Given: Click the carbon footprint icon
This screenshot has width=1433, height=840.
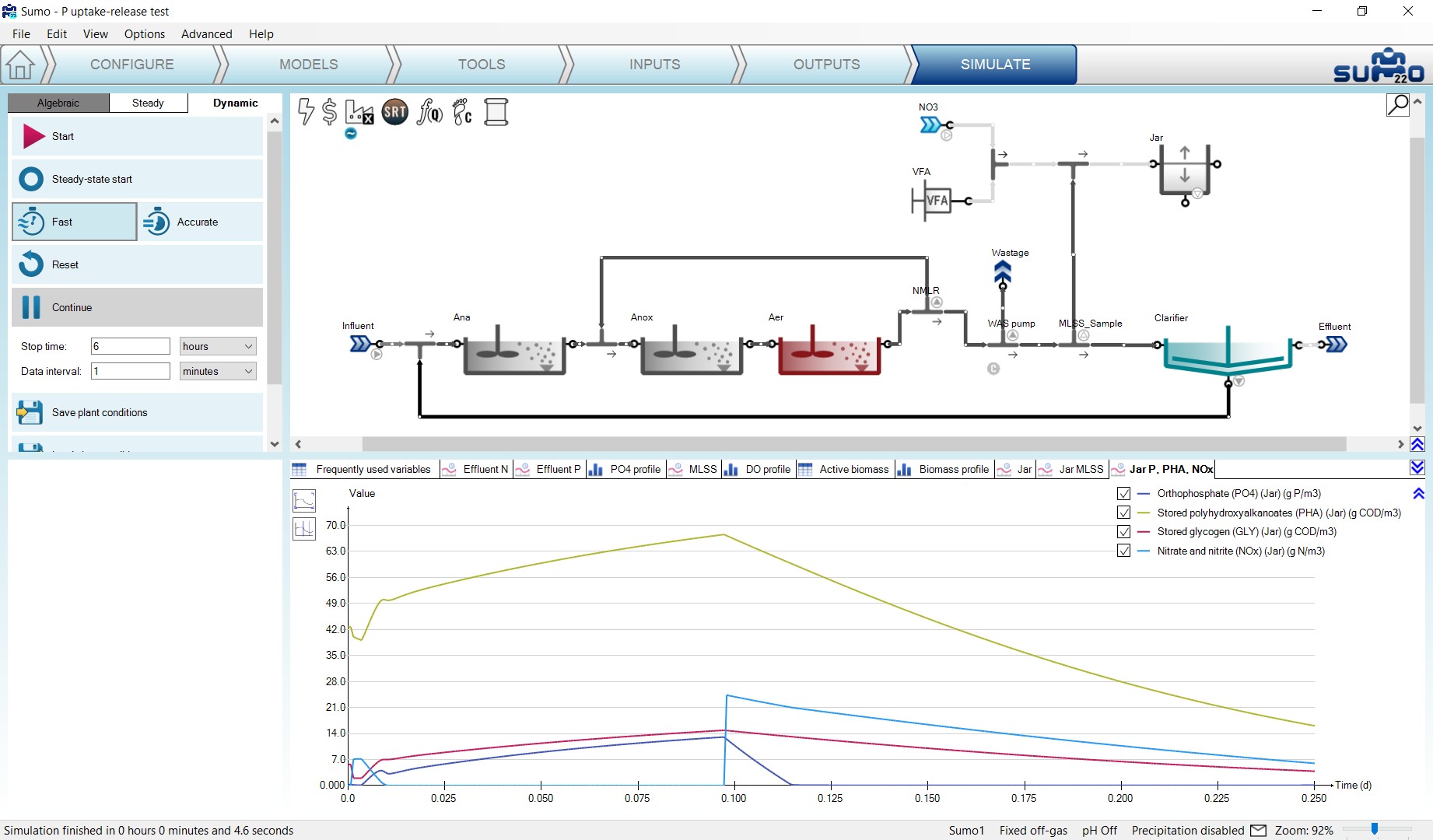Looking at the screenshot, I should pyautogui.click(x=463, y=112).
